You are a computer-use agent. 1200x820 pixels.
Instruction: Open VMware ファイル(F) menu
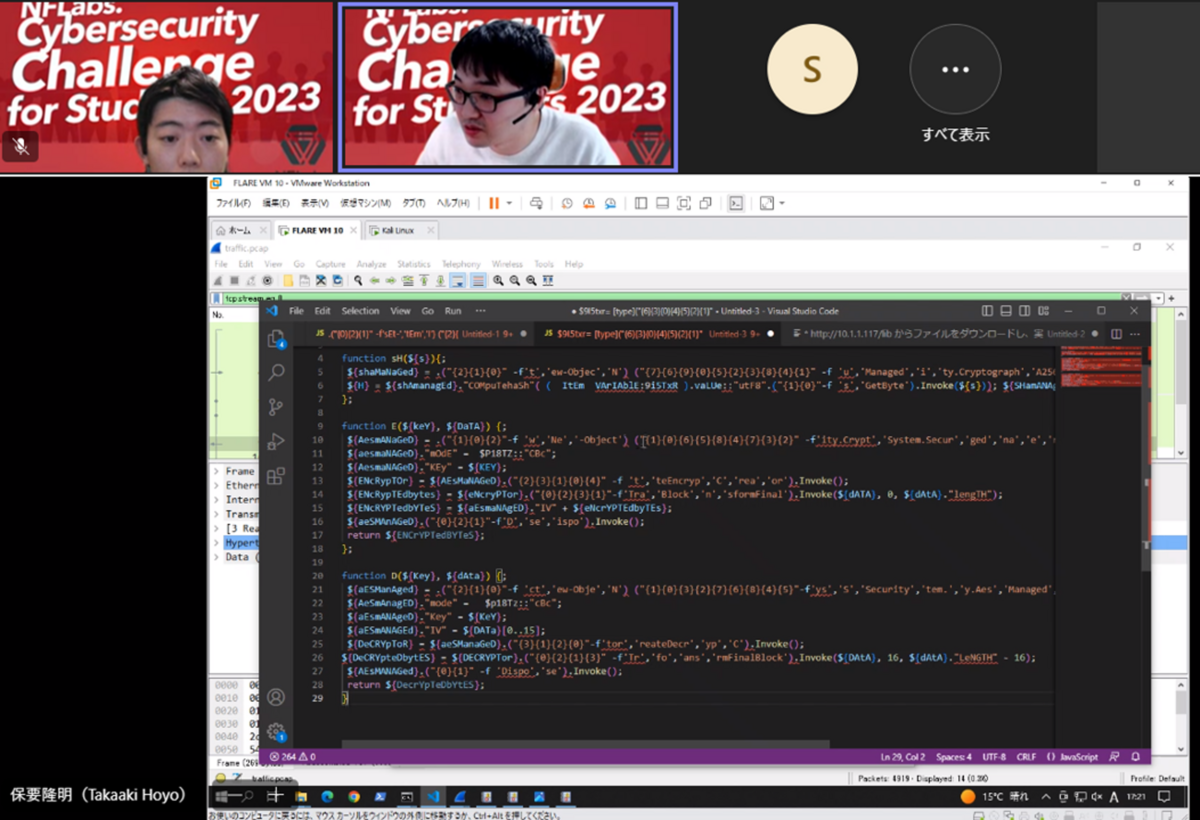pos(233,202)
